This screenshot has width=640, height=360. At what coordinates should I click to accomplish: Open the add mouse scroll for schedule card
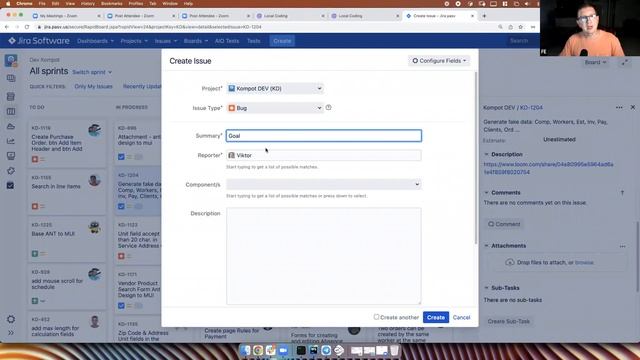point(67,286)
